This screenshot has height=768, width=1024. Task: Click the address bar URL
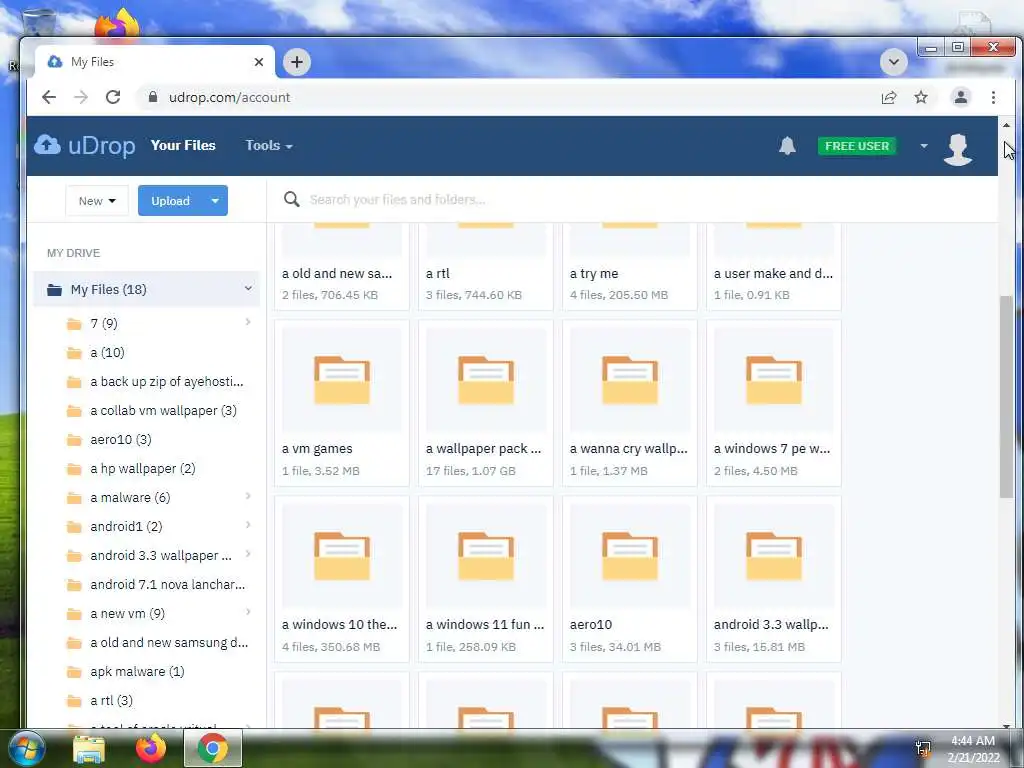point(229,97)
